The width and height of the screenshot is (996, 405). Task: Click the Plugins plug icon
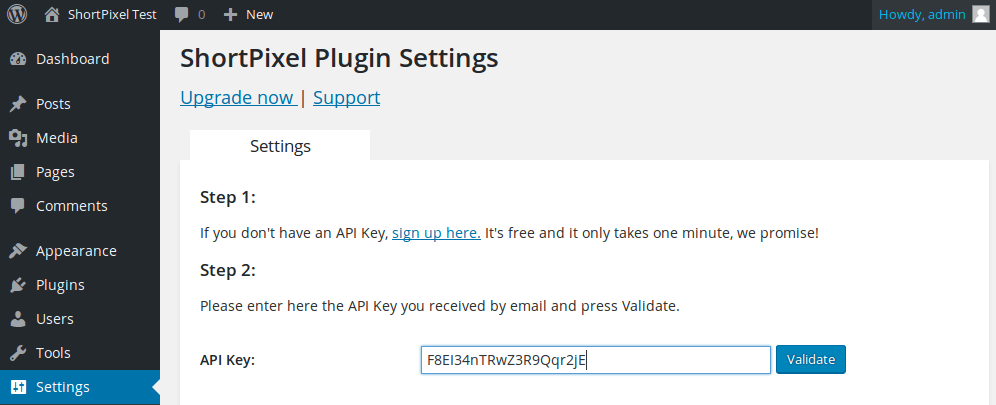click(x=18, y=285)
